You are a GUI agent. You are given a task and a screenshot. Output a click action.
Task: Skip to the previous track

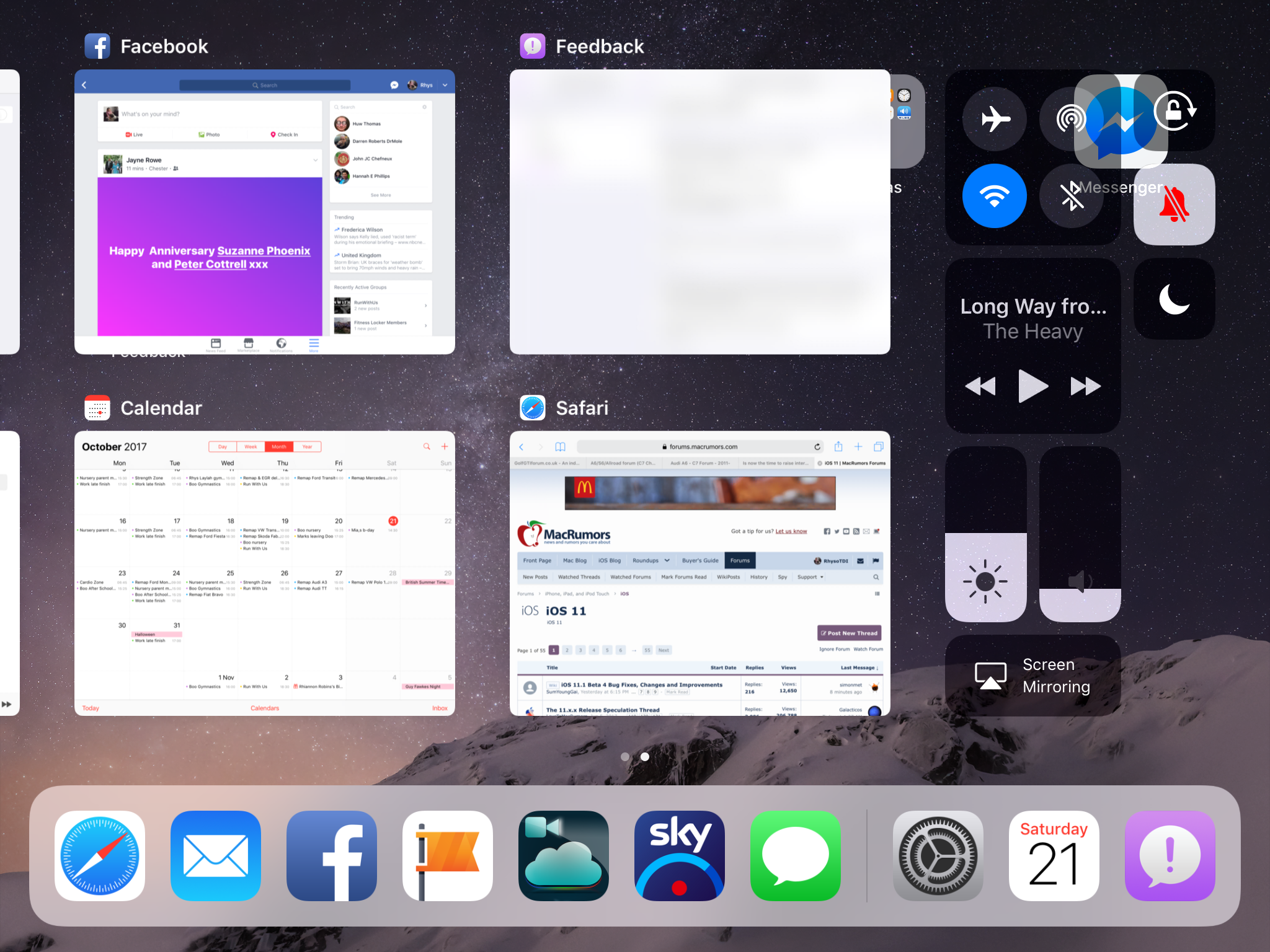click(980, 386)
